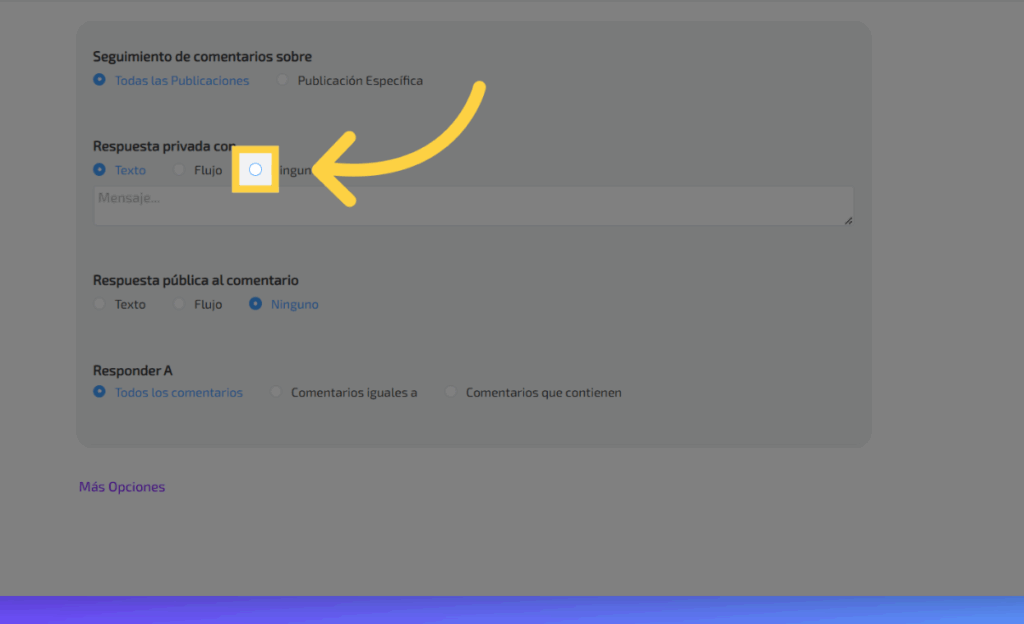
Task: Select the 'Todos los comentarios' radio button
Action: pyautogui.click(x=99, y=392)
